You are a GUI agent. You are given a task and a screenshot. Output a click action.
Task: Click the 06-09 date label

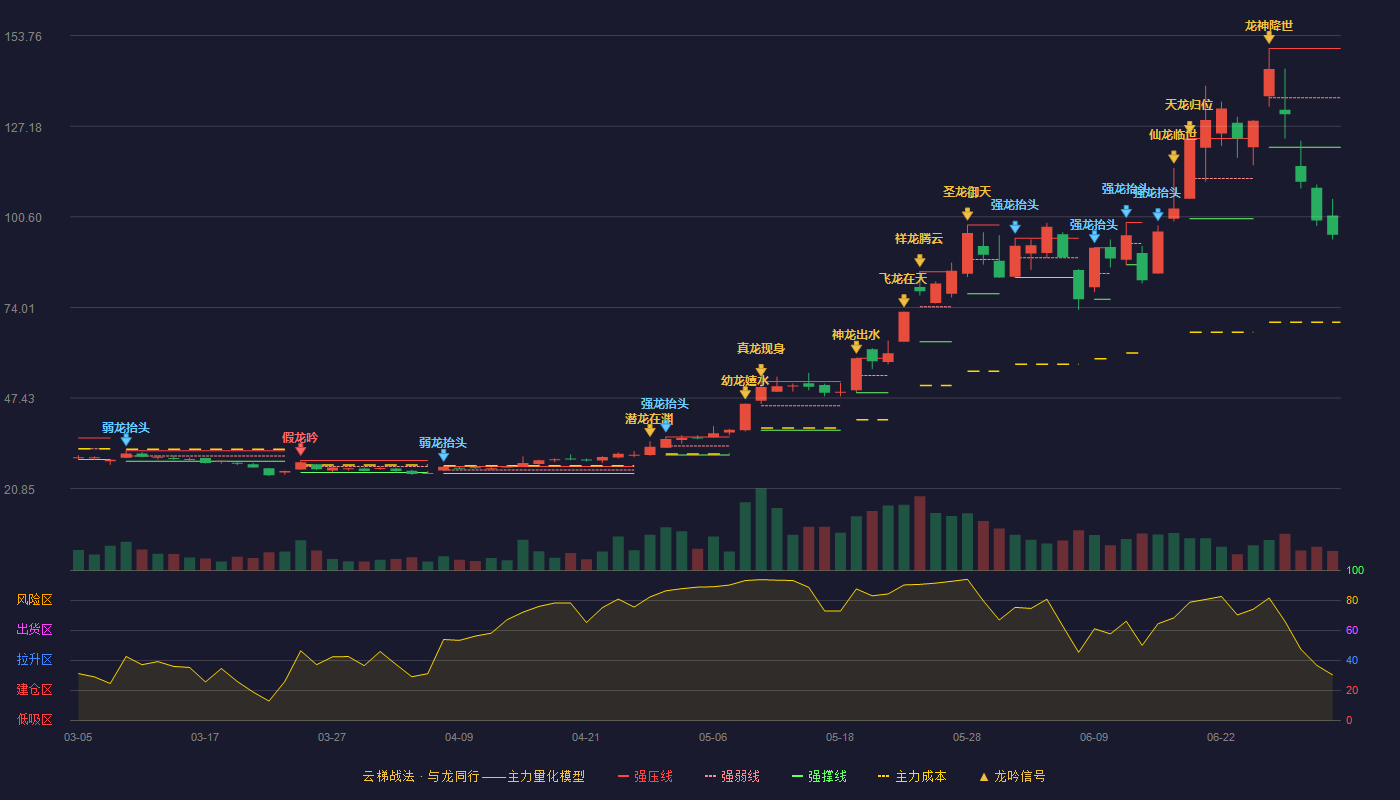tap(1094, 737)
